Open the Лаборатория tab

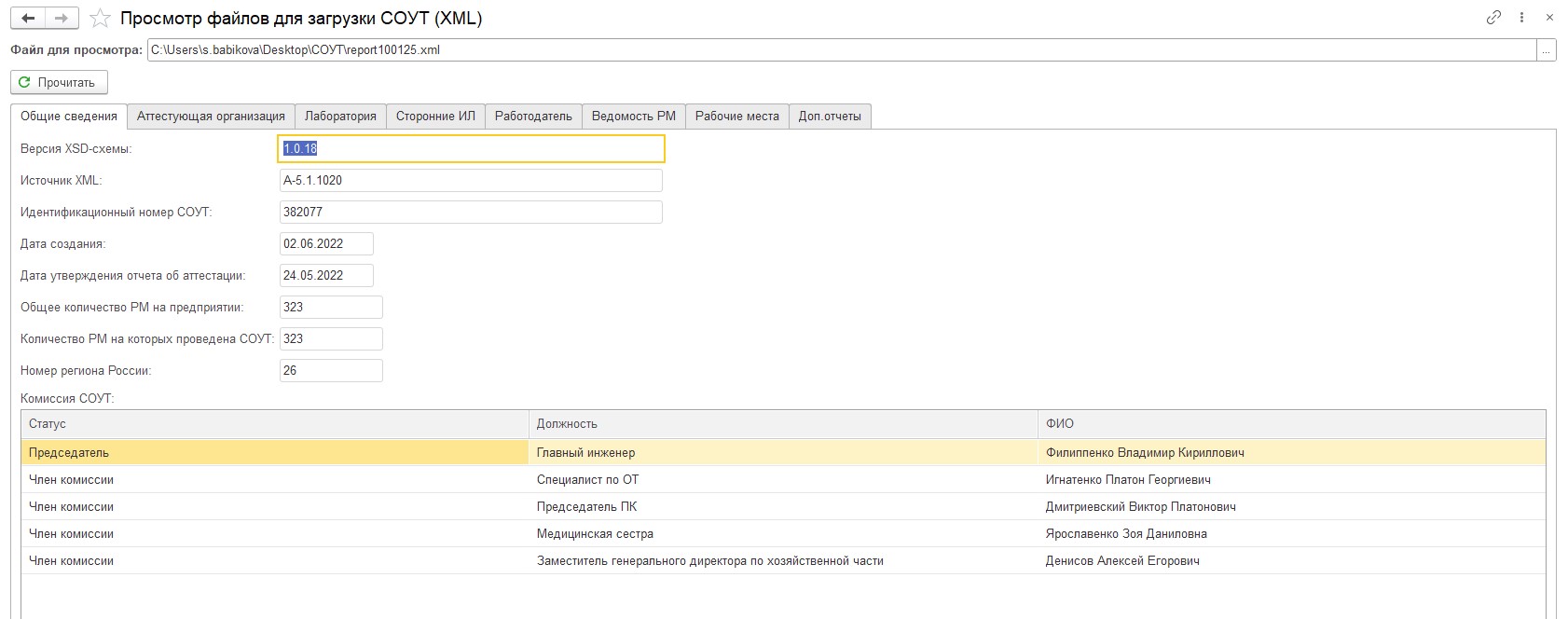(340, 117)
